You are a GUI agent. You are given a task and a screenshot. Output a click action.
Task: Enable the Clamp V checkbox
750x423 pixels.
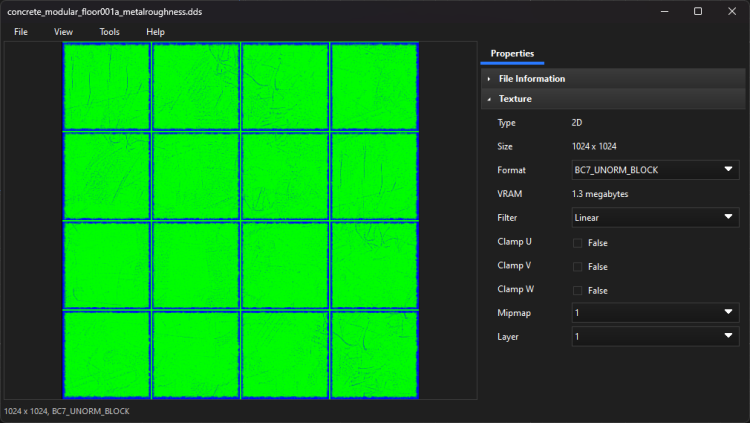coord(577,267)
